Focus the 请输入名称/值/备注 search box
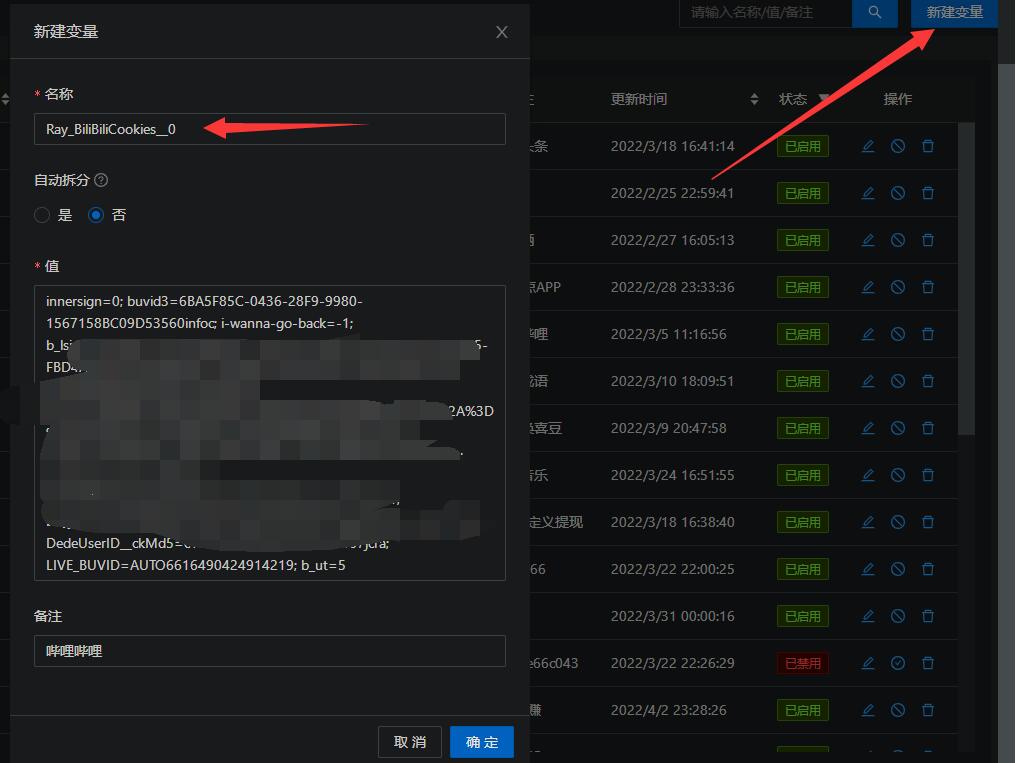The height and width of the screenshot is (763, 1018). pos(765,12)
